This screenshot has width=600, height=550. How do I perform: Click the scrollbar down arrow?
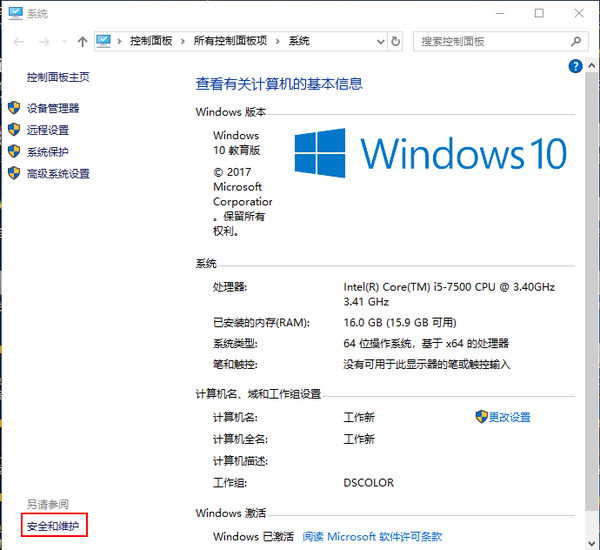(x=592, y=543)
